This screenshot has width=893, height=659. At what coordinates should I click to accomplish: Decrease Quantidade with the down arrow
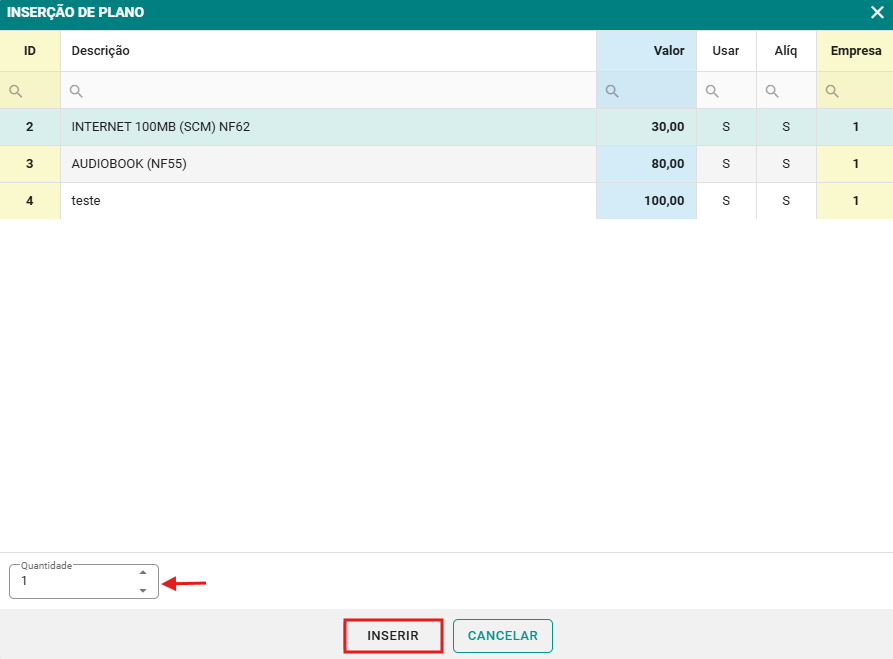coord(143,590)
